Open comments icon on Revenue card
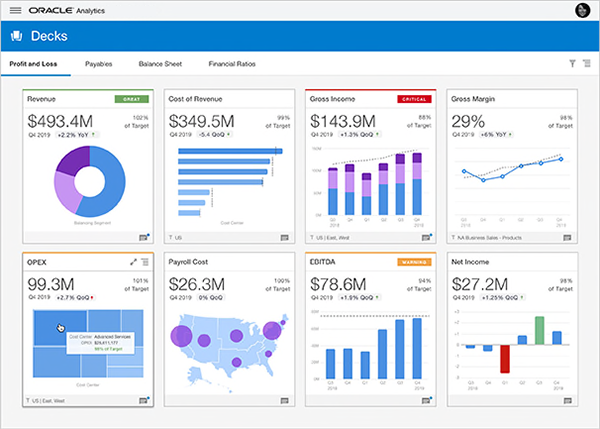Viewport: 600px width, 429px height. (143, 238)
